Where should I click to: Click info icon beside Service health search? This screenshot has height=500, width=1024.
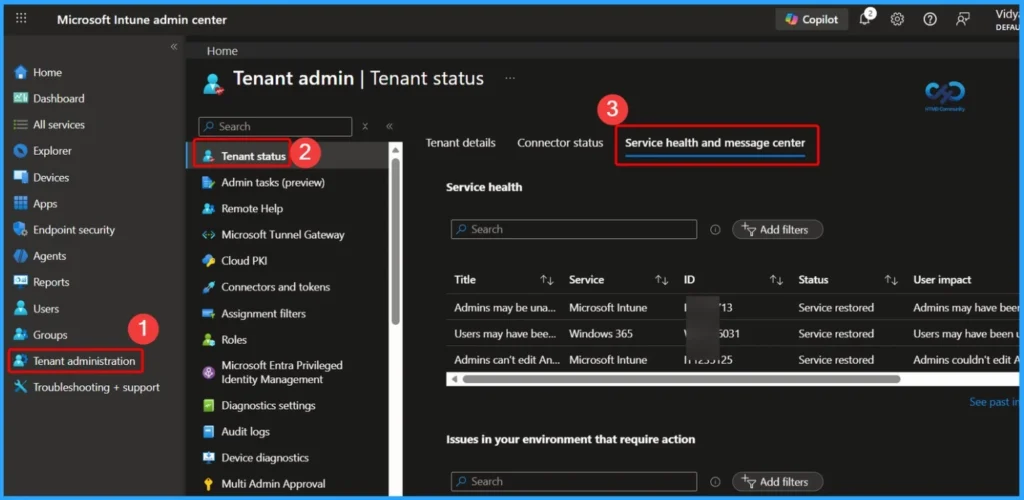(715, 230)
